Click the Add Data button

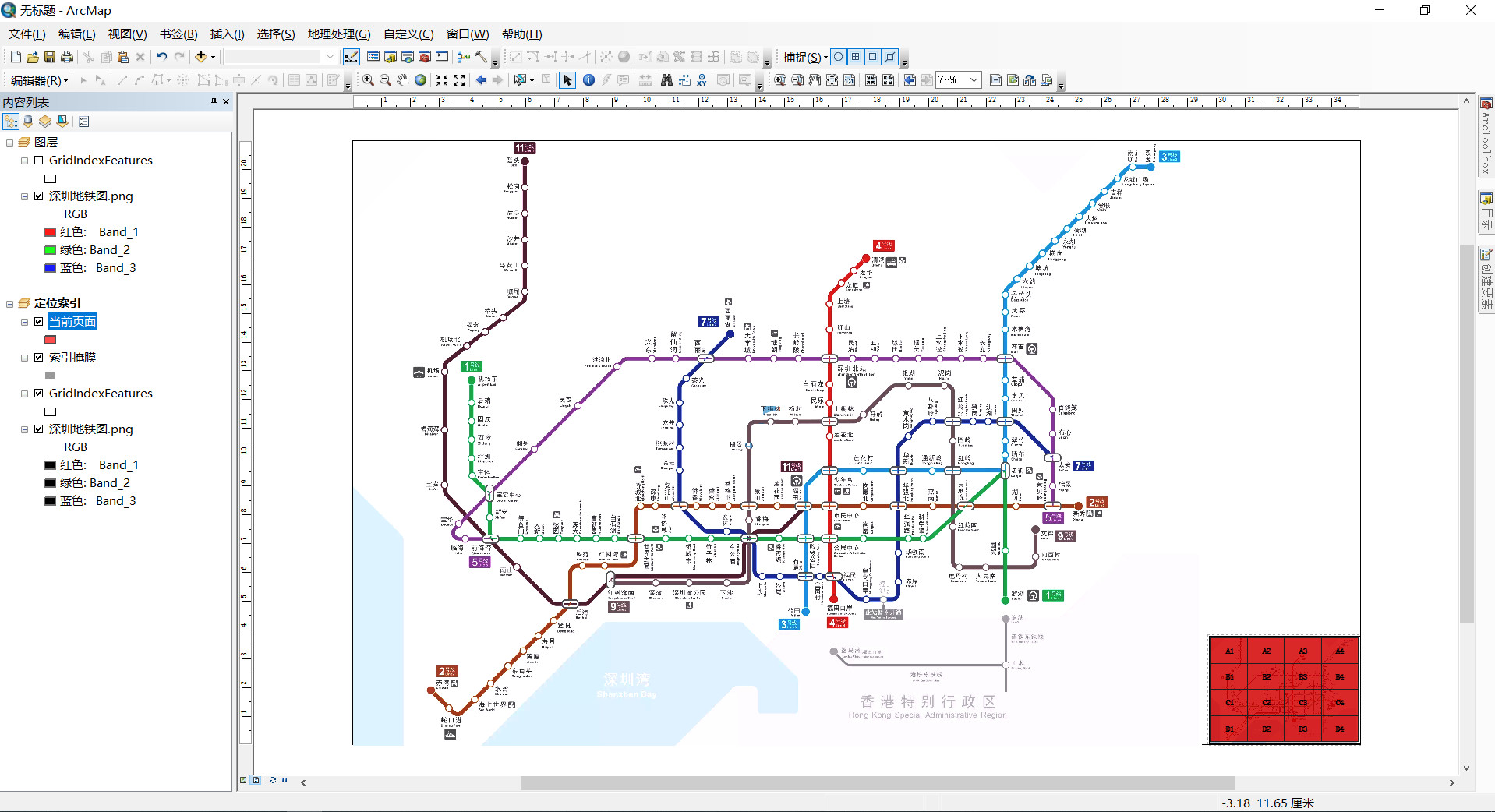click(201, 57)
